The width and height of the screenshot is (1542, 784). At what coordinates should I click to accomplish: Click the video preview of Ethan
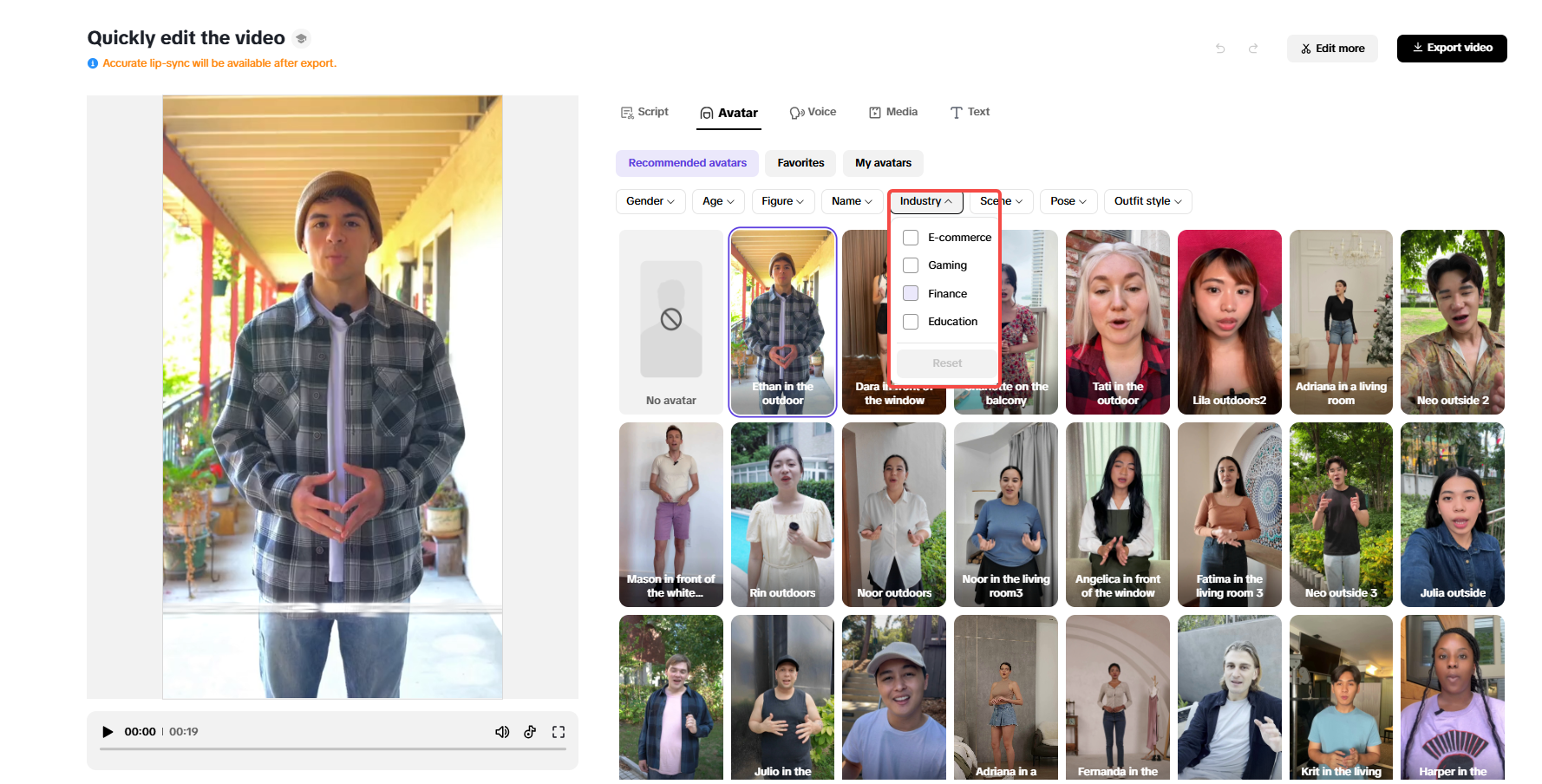(332, 397)
